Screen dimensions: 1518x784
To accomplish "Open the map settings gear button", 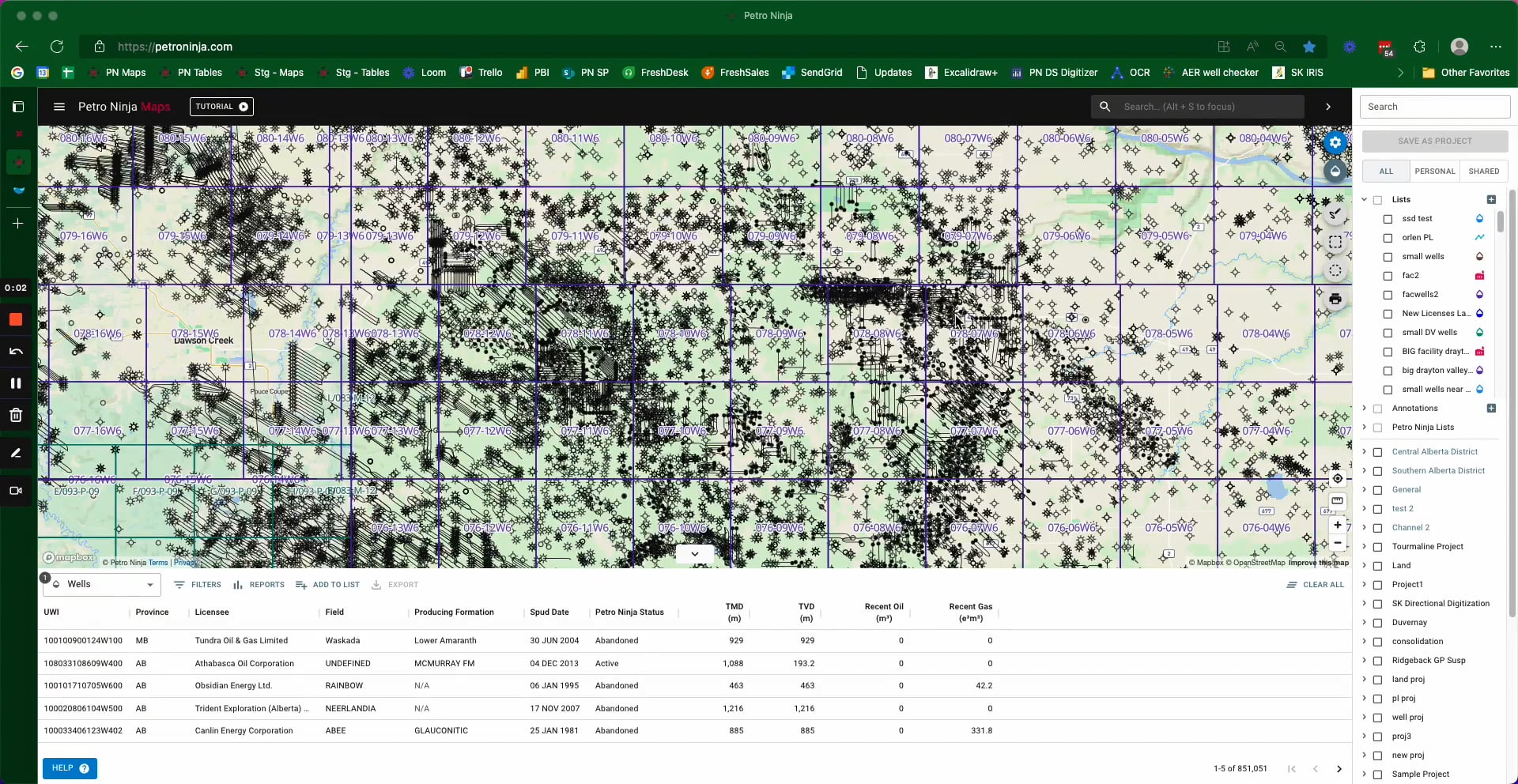I will 1335,142.
